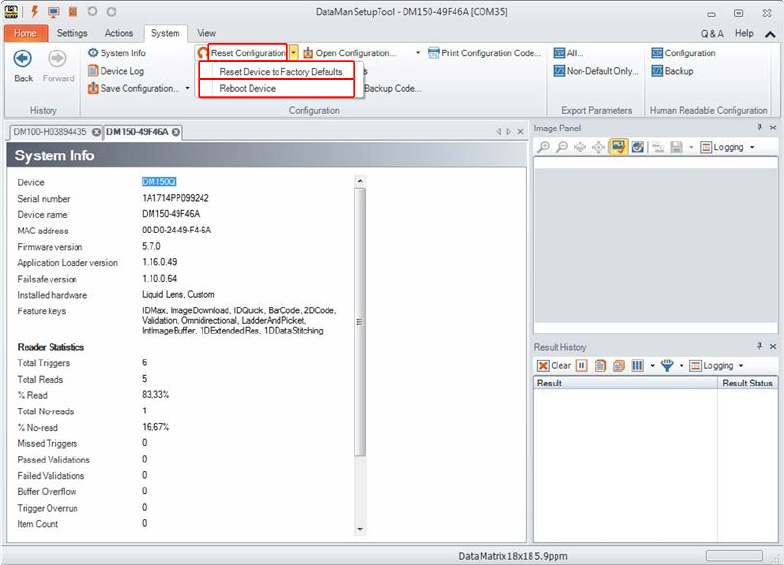Switch to the Settings ribbon tab
The width and height of the screenshot is (784, 565).
click(72, 33)
